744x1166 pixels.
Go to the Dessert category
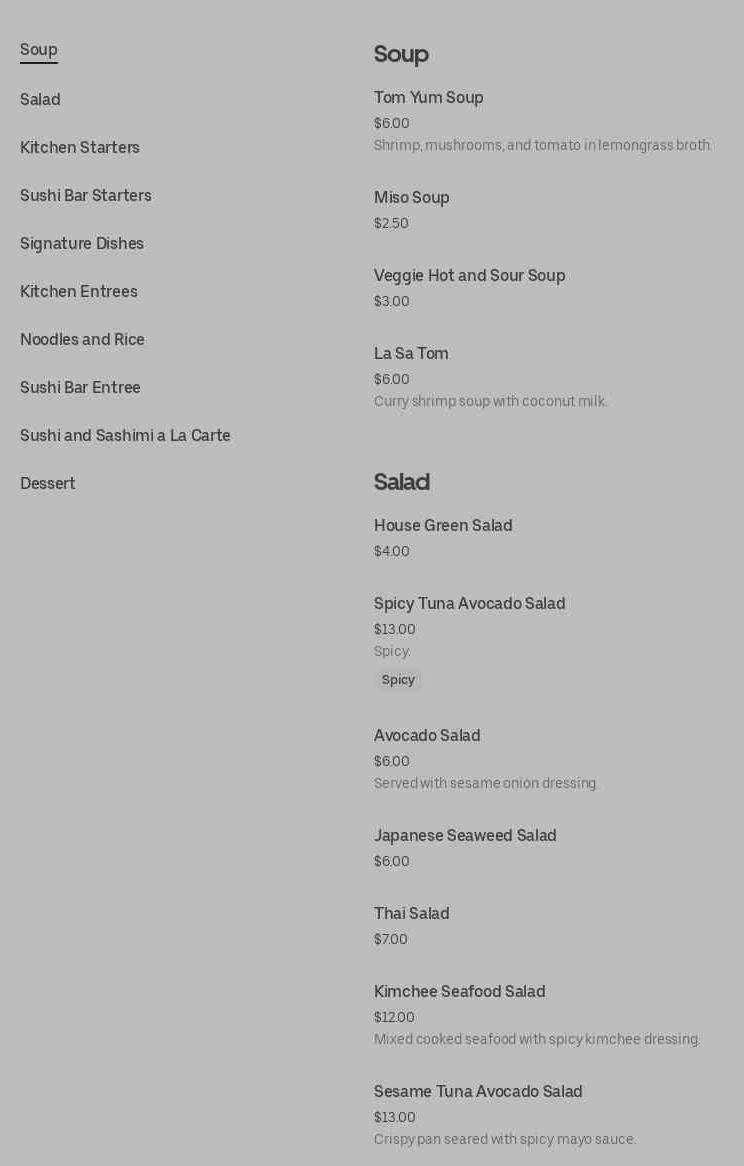48,484
